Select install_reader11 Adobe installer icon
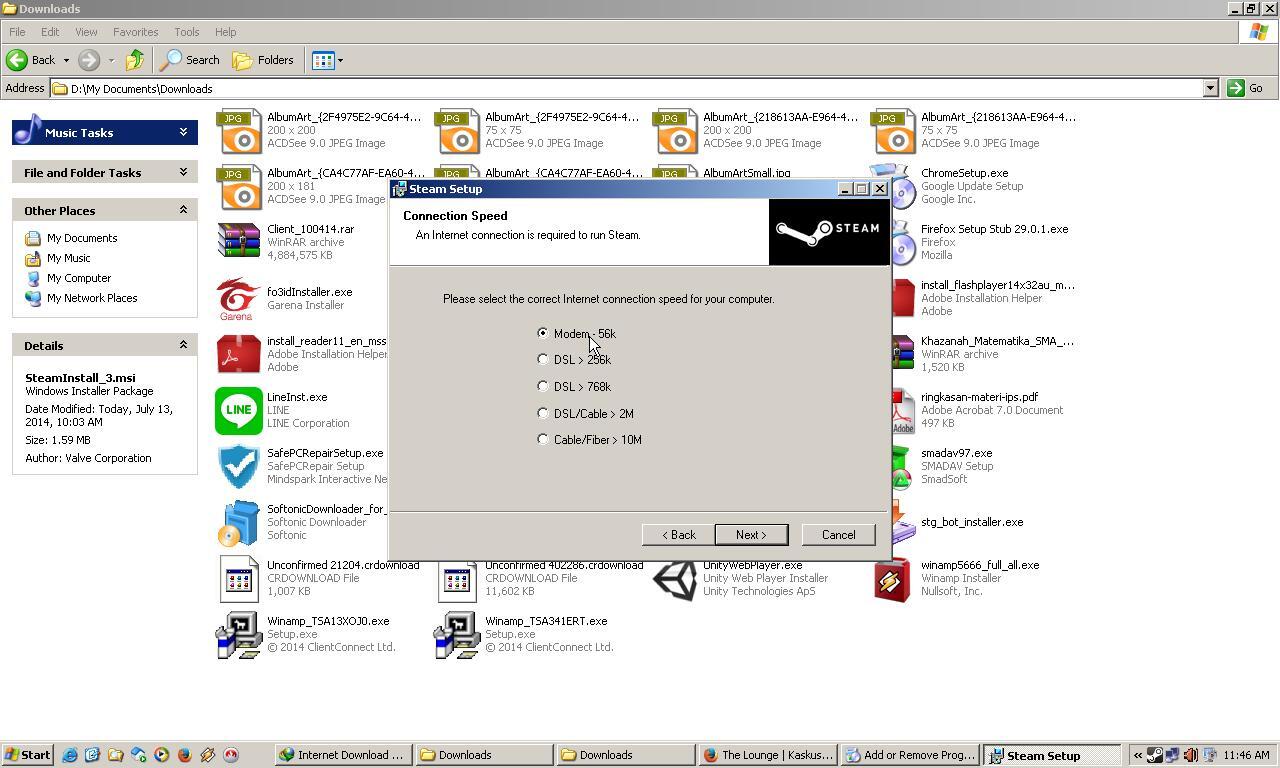Image resolution: width=1280 pixels, height=768 pixels. tap(239, 354)
